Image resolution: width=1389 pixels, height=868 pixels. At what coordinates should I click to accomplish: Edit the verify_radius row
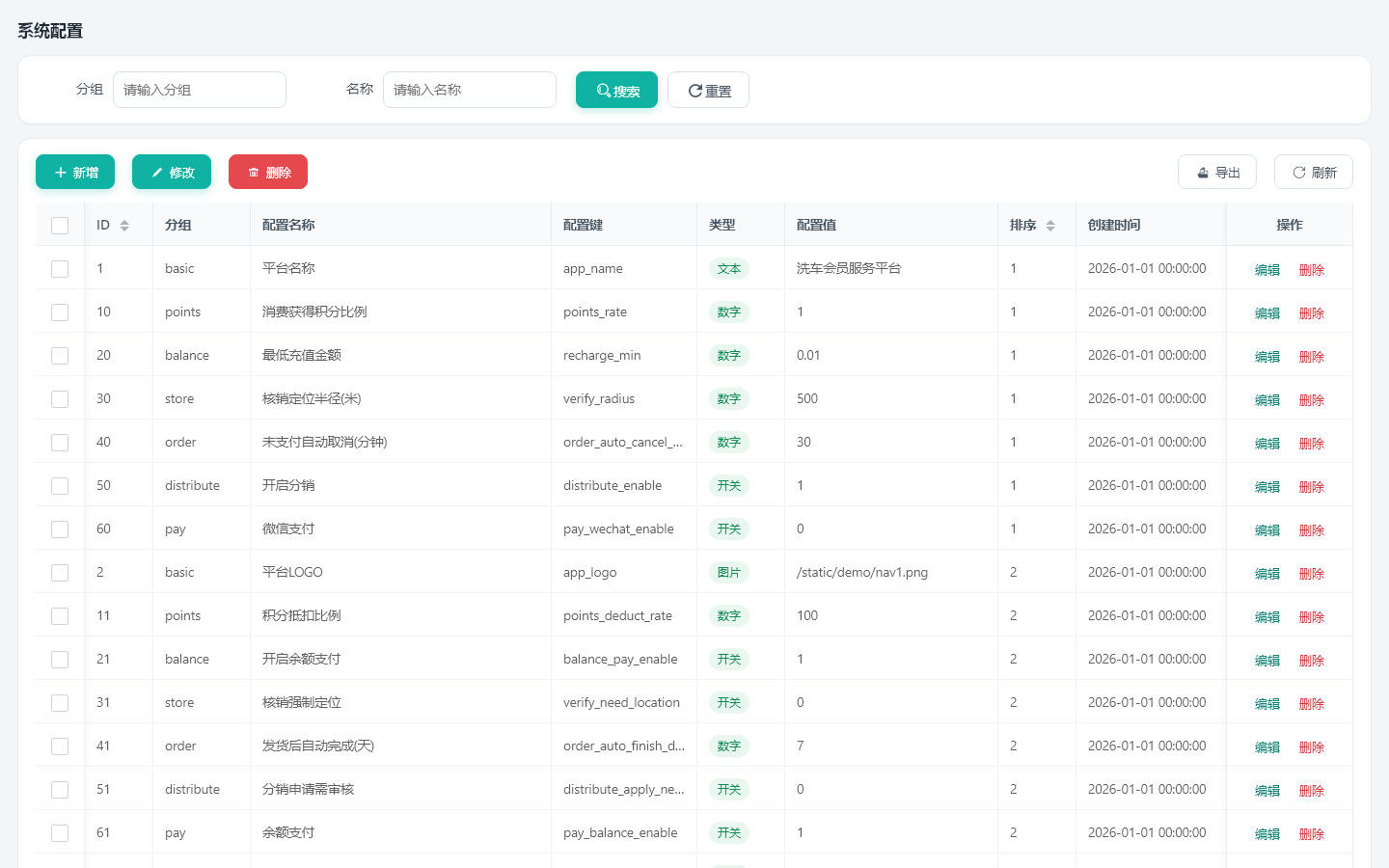(1267, 400)
